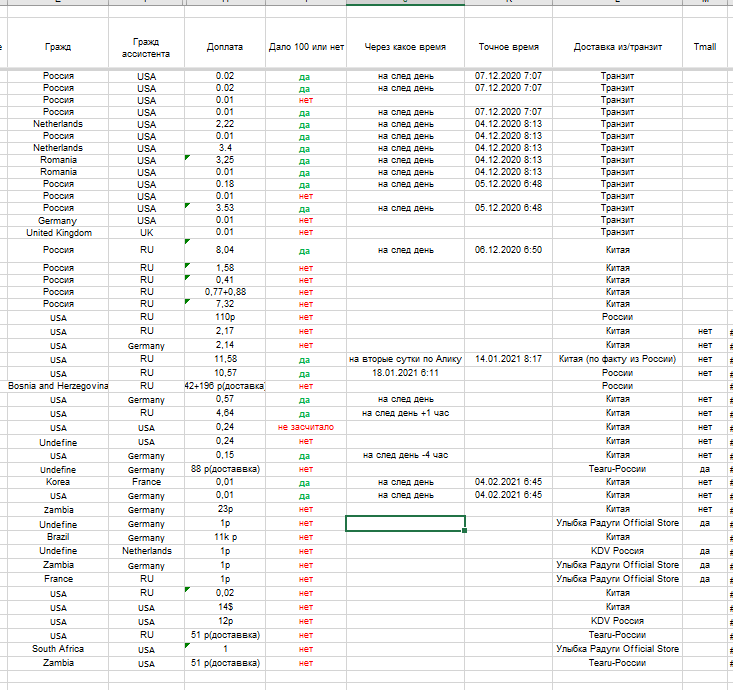Select the 'на след день +1 час' cell
Image resolution: width=733 pixels, height=690 pixels.
click(x=405, y=413)
